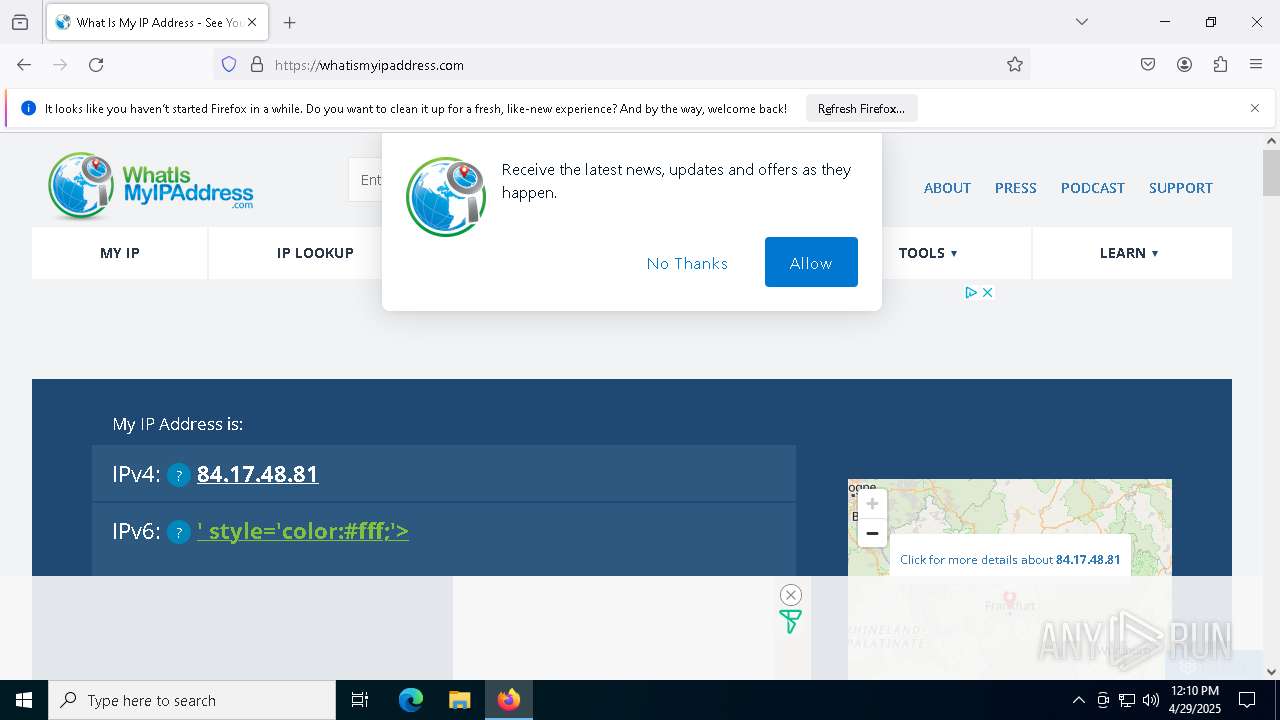Image resolution: width=1280 pixels, height=720 pixels.
Task: Reload the current page
Action: tap(96, 65)
